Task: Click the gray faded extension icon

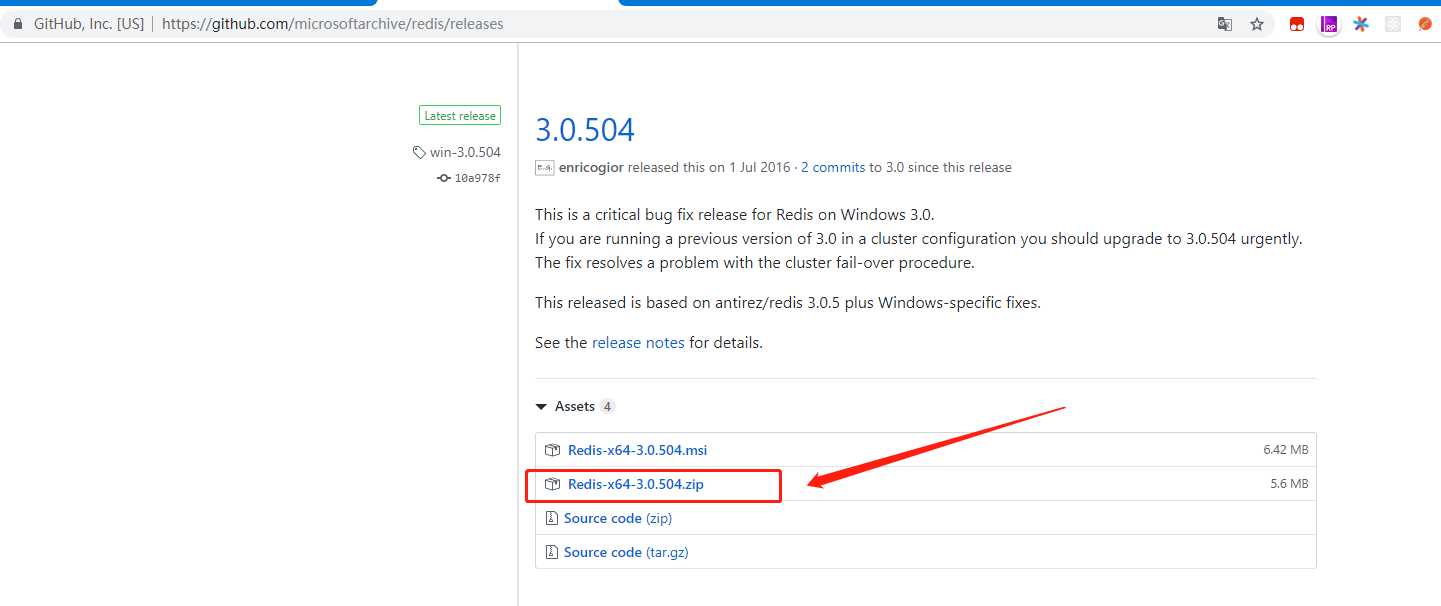Action: click(1393, 24)
